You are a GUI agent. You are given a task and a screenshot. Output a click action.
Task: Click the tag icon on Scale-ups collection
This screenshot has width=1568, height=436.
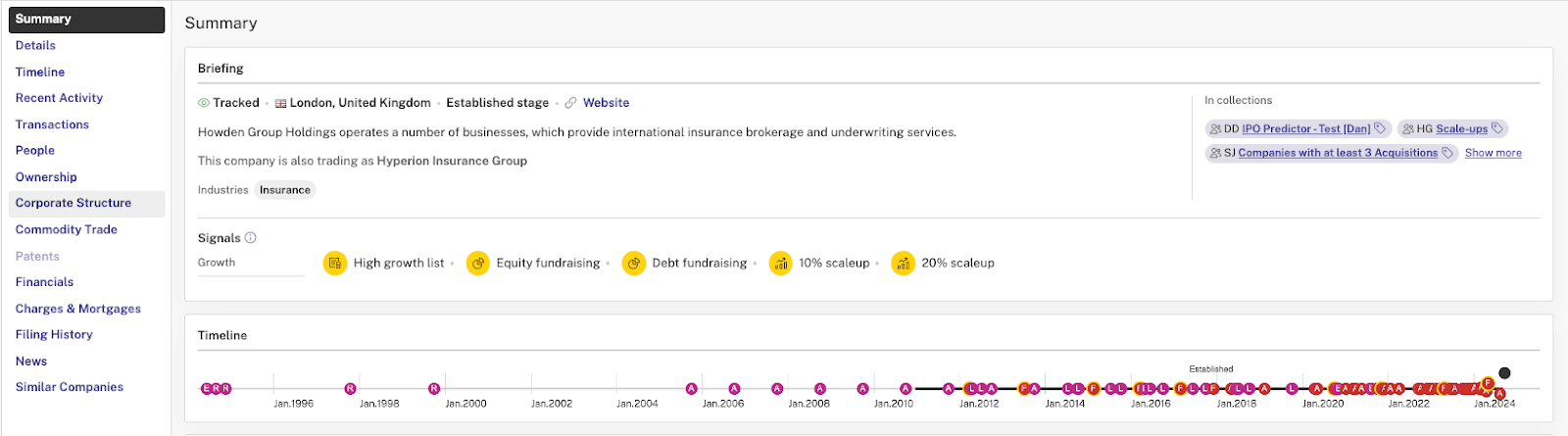pyautogui.click(x=1496, y=128)
